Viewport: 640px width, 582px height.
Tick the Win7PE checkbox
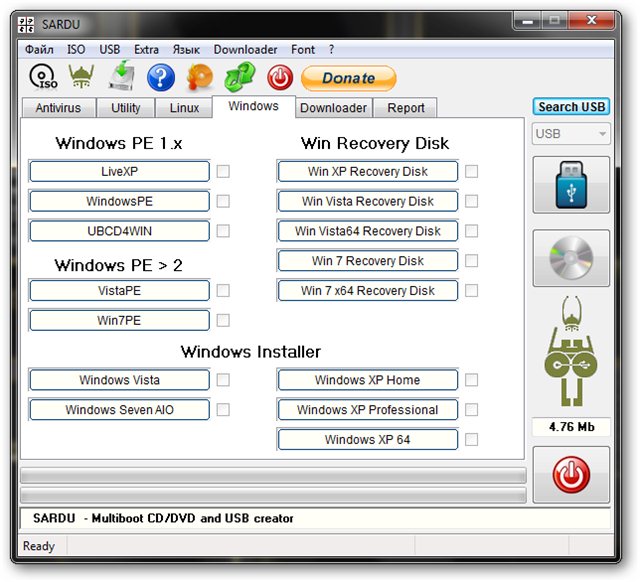(223, 320)
